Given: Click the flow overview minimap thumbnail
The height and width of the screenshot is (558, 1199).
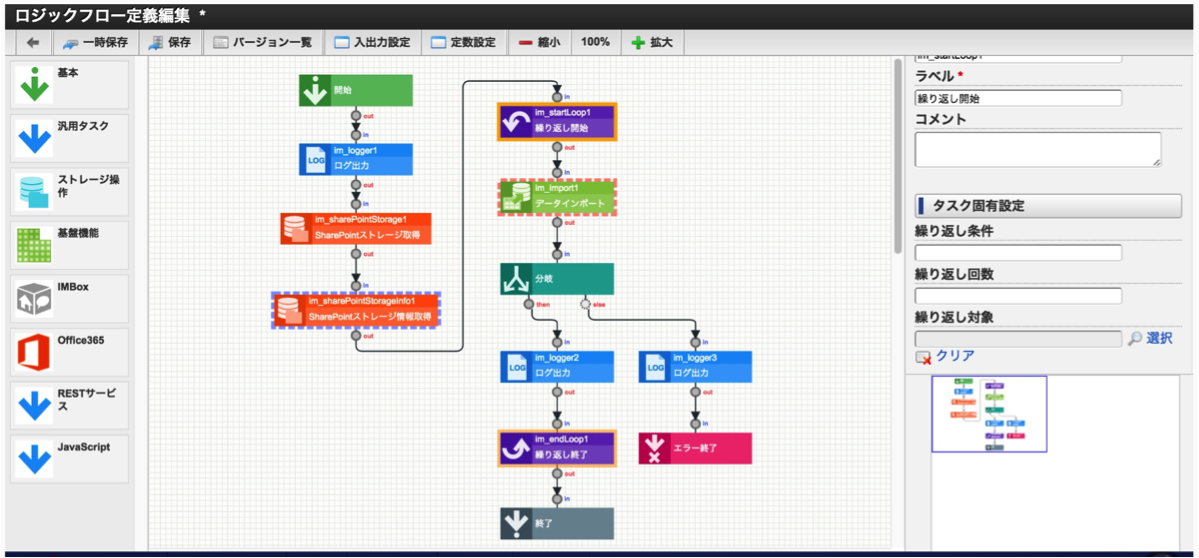Looking at the screenshot, I should [989, 414].
